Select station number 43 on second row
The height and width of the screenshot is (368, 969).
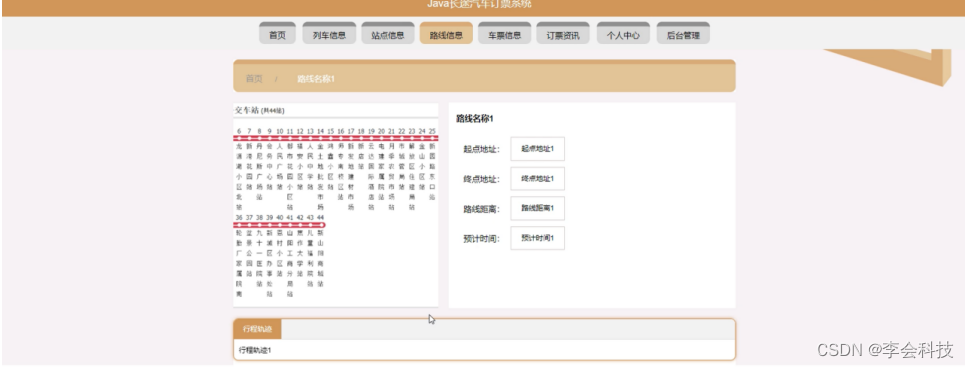point(310,218)
